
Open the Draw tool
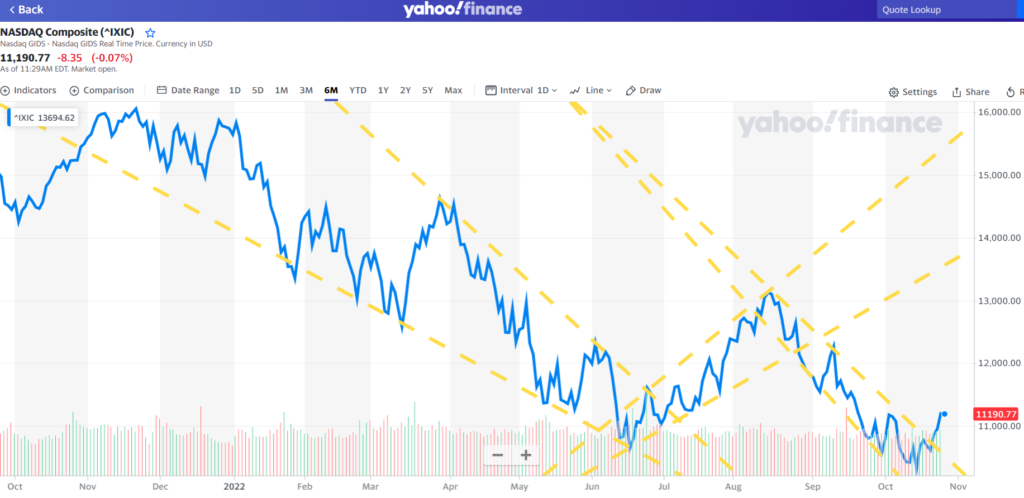click(x=643, y=90)
